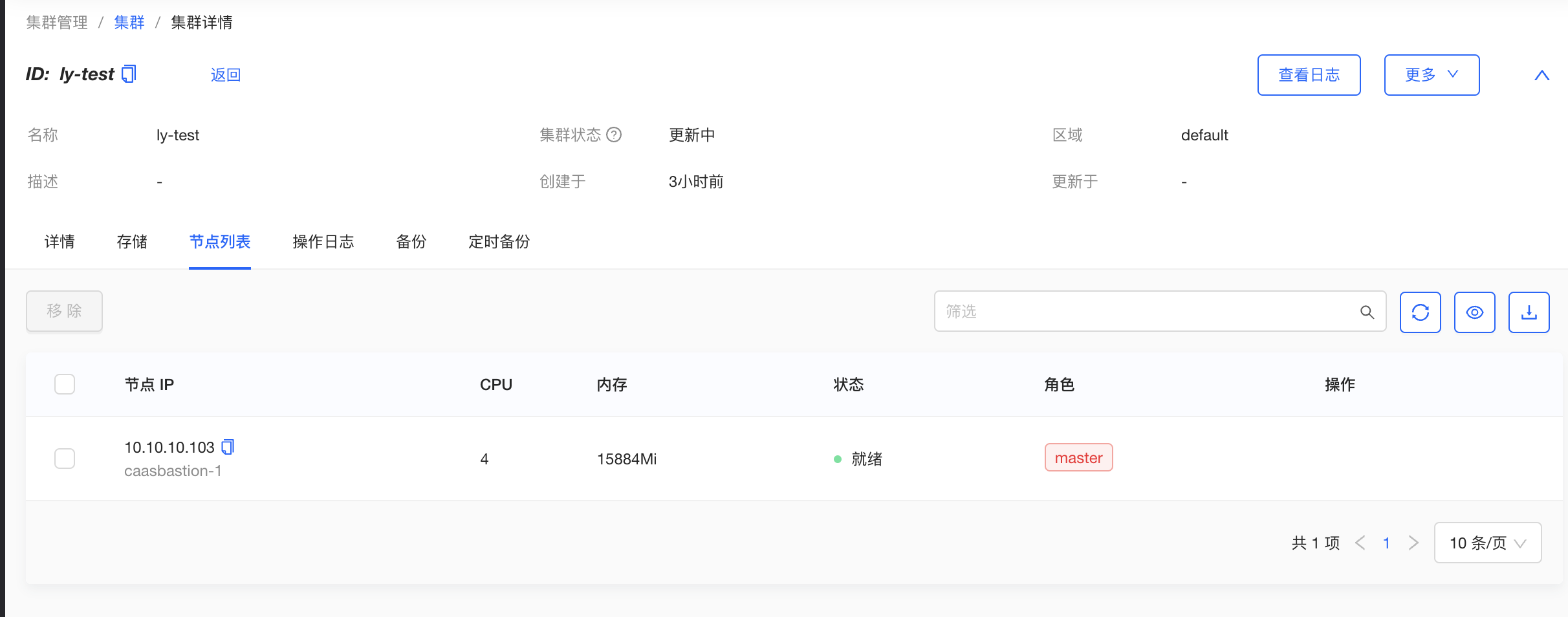
Task: Open the 更多 dropdown menu
Action: tap(1432, 75)
